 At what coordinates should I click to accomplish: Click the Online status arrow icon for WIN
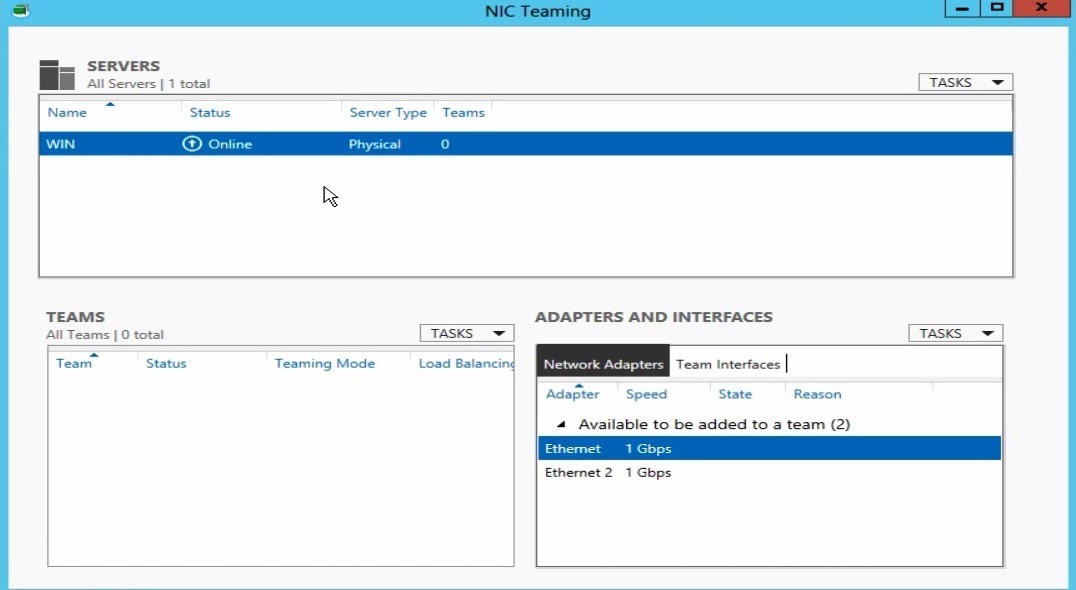[x=191, y=143]
